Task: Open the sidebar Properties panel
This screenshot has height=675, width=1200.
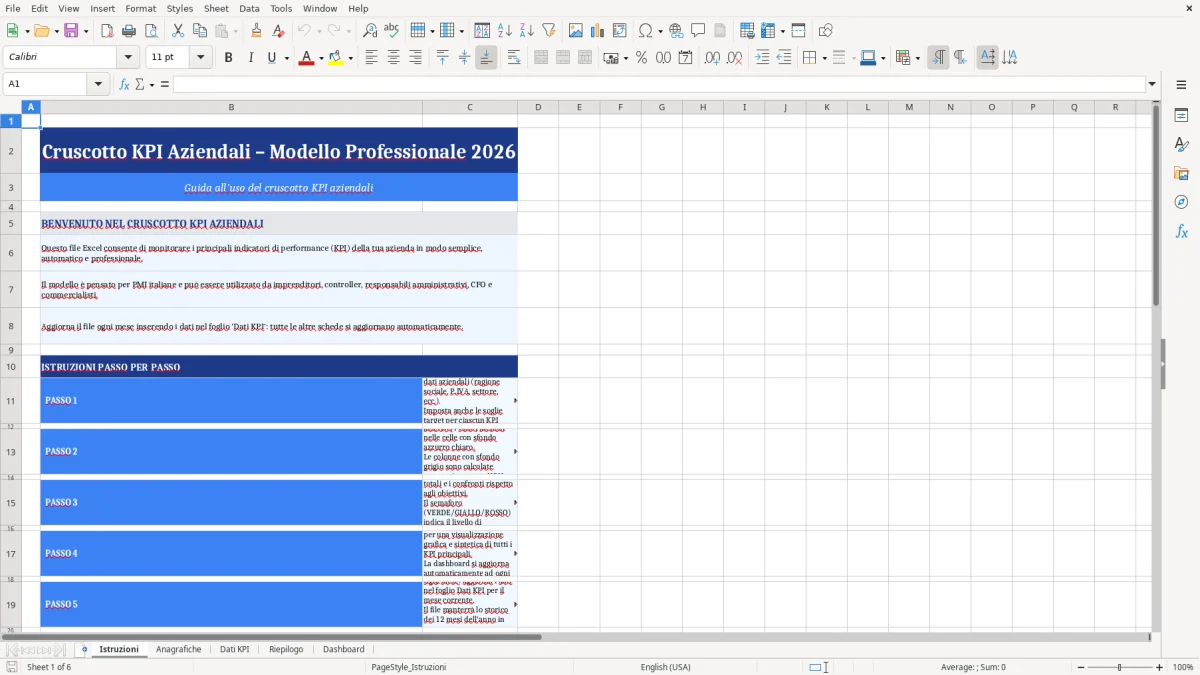Action: (x=1181, y=116)
